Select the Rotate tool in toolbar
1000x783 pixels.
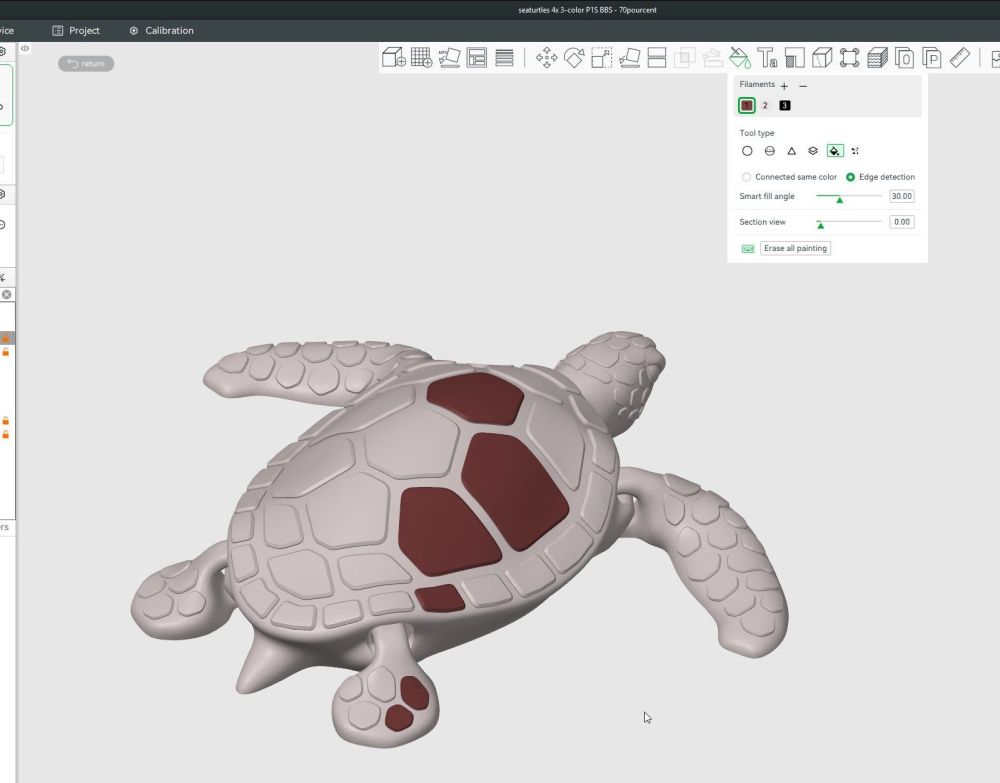[574, 57]
